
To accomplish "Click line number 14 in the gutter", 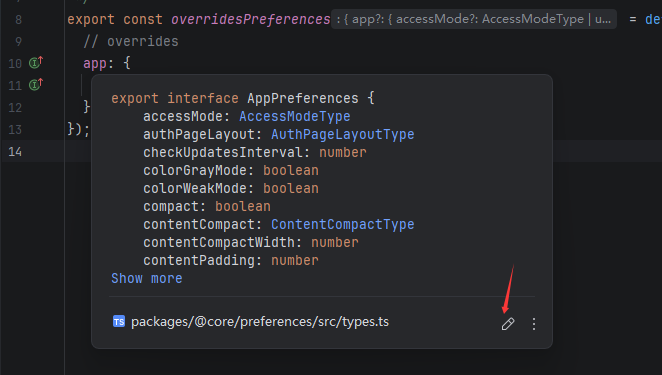I will (x=15, y=152).
